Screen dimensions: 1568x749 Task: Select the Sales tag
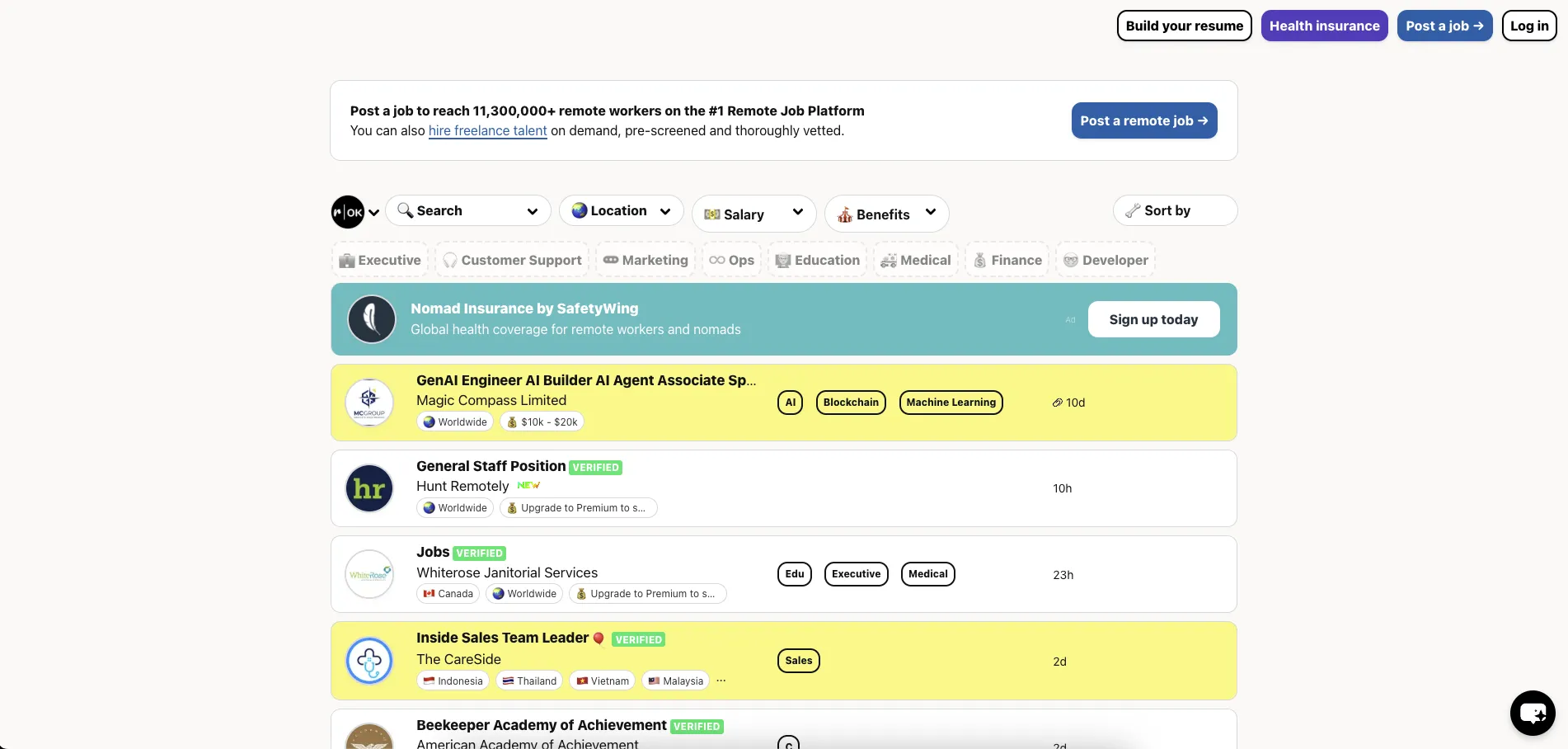(799, 661)
